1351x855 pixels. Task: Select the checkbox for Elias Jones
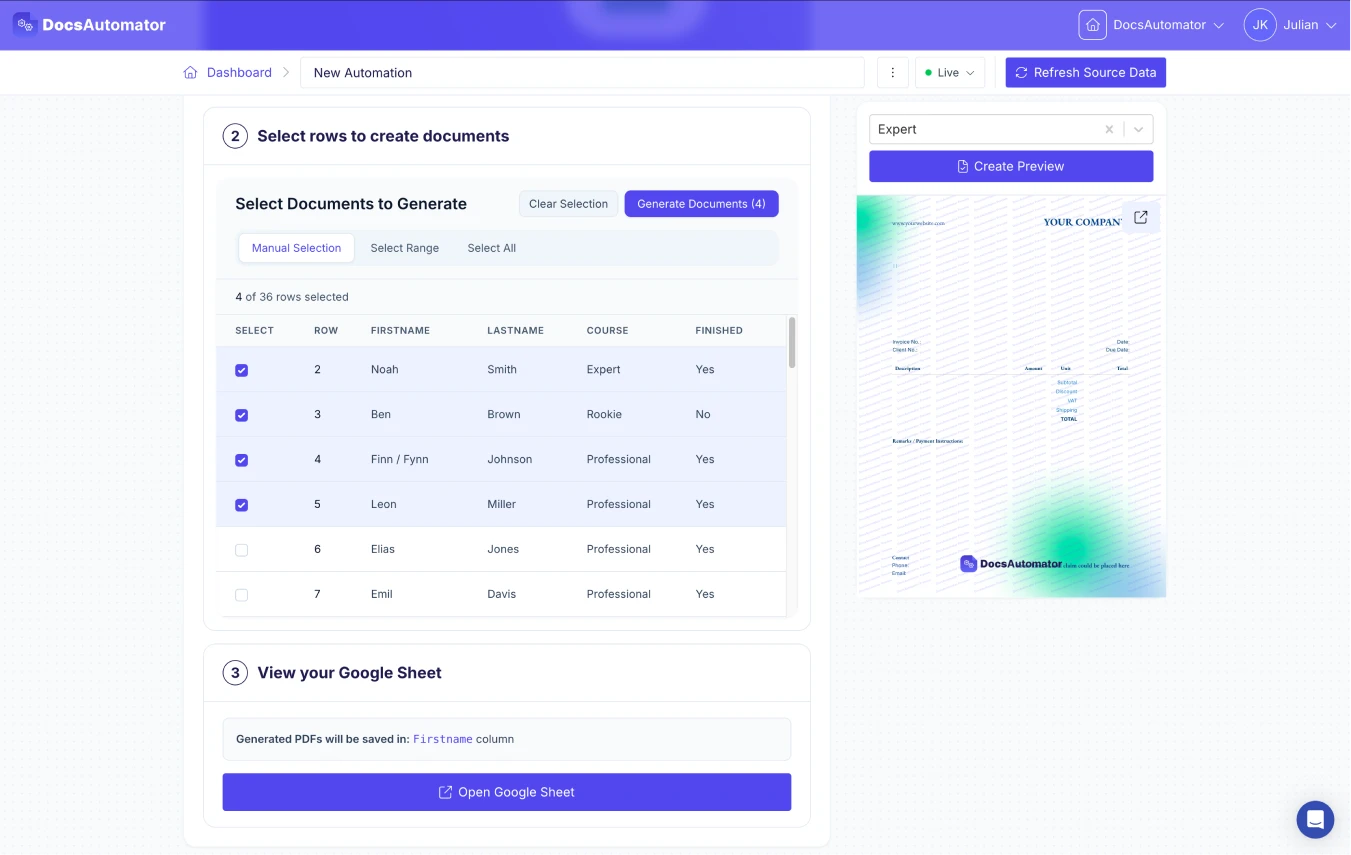(x=241, y=550)
